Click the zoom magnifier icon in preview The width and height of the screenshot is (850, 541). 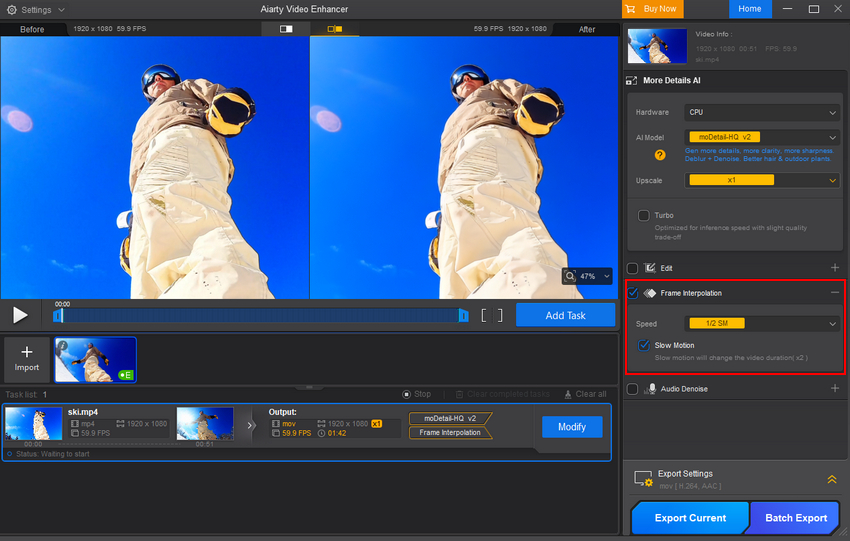pos(570,276)
